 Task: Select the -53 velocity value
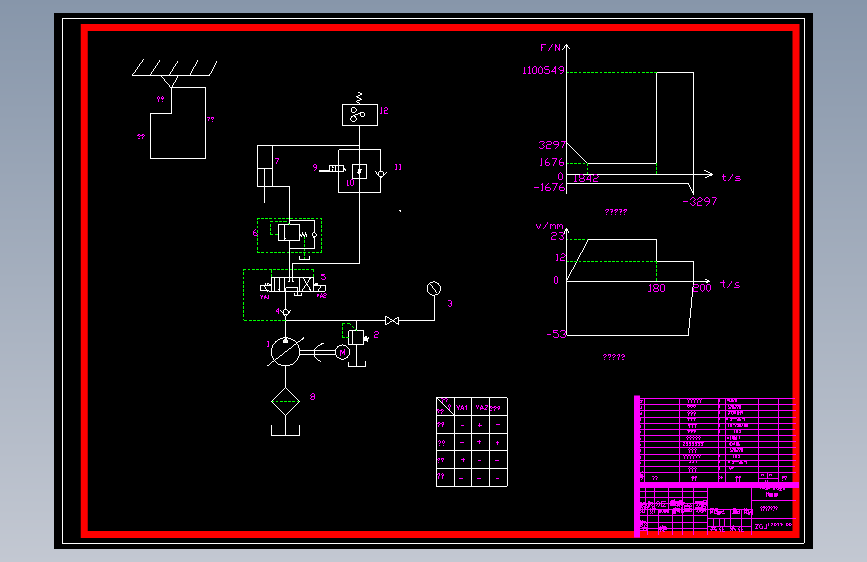pyautogui.click(x=556, y=334)
